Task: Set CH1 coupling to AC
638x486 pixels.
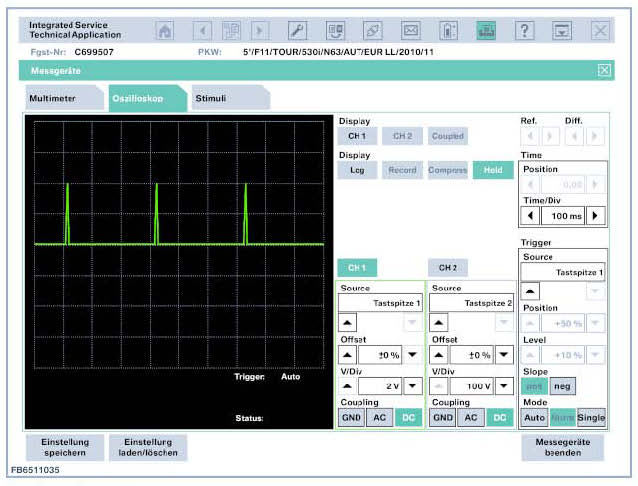Action: 380,418
